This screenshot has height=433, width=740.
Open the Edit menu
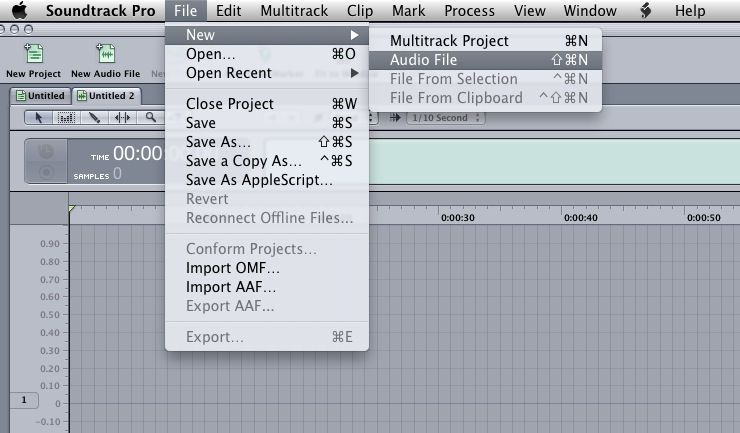[228, 10]
